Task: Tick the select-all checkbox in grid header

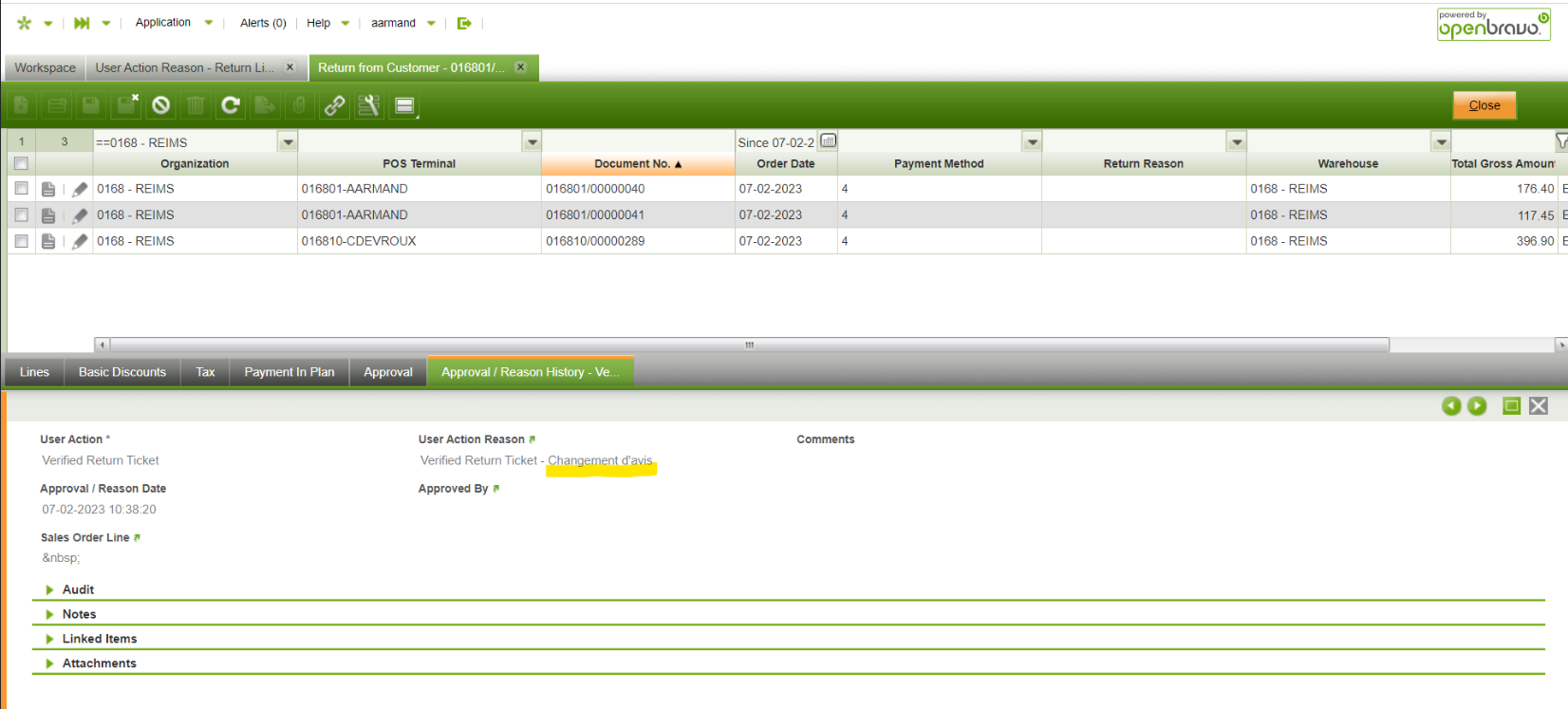Action: [x=21, y=163]
